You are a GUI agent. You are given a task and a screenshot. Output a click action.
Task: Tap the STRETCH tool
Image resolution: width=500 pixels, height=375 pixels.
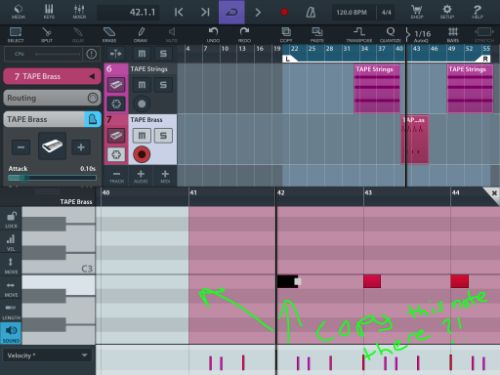tap(484, 35)
